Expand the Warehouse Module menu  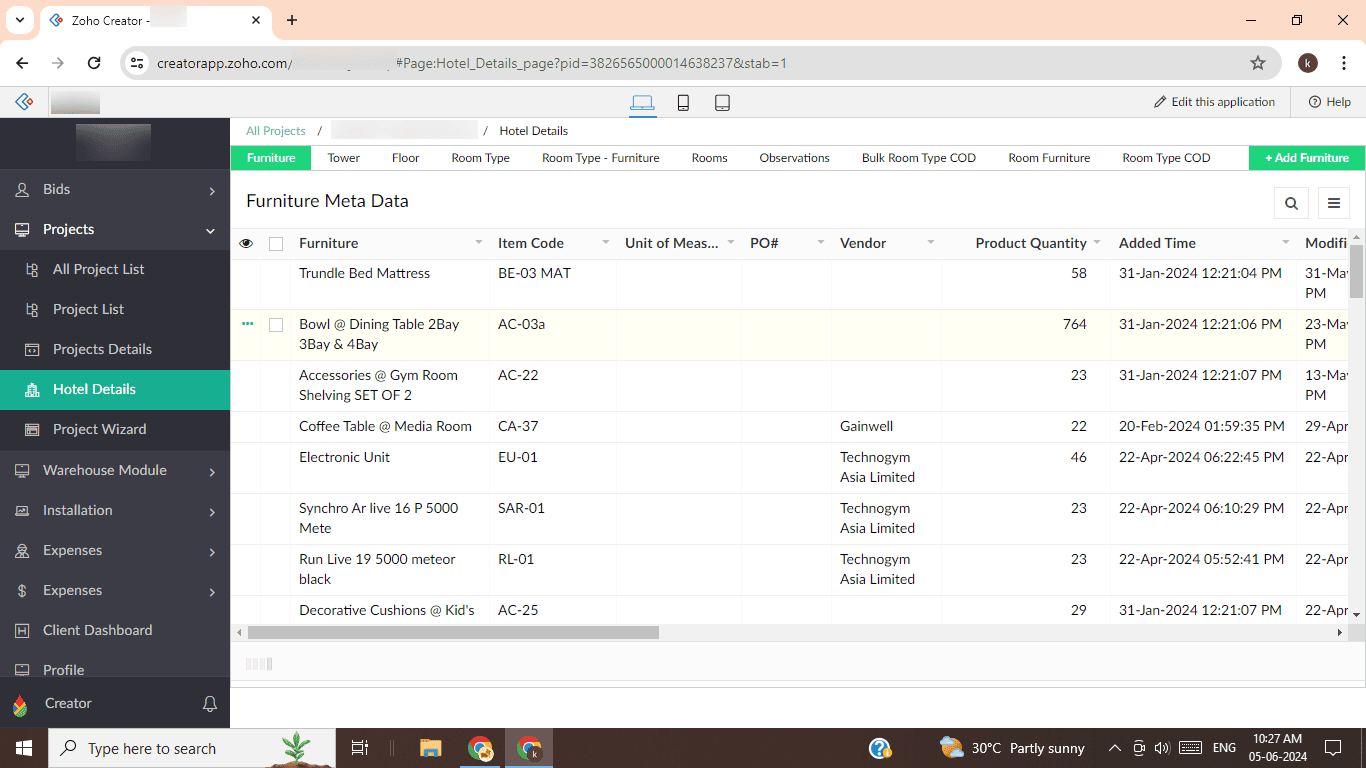point(115,470)
